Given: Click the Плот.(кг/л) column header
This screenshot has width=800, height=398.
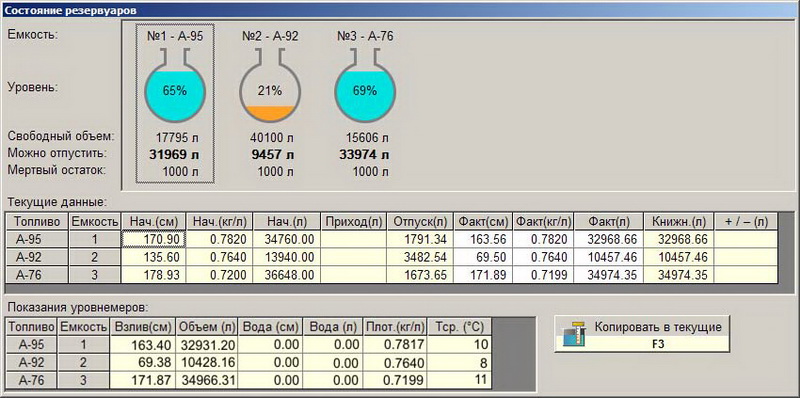Looking at the screenshot, I should (x=395, y=327).
